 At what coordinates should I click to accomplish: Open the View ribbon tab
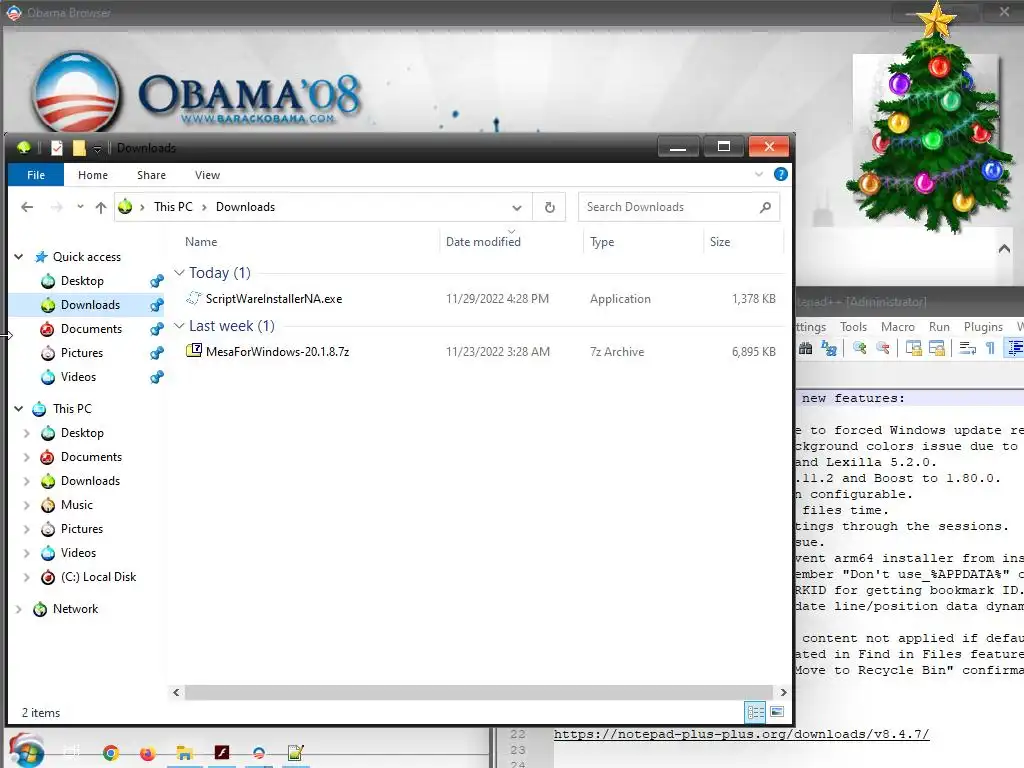click(208, 175)
